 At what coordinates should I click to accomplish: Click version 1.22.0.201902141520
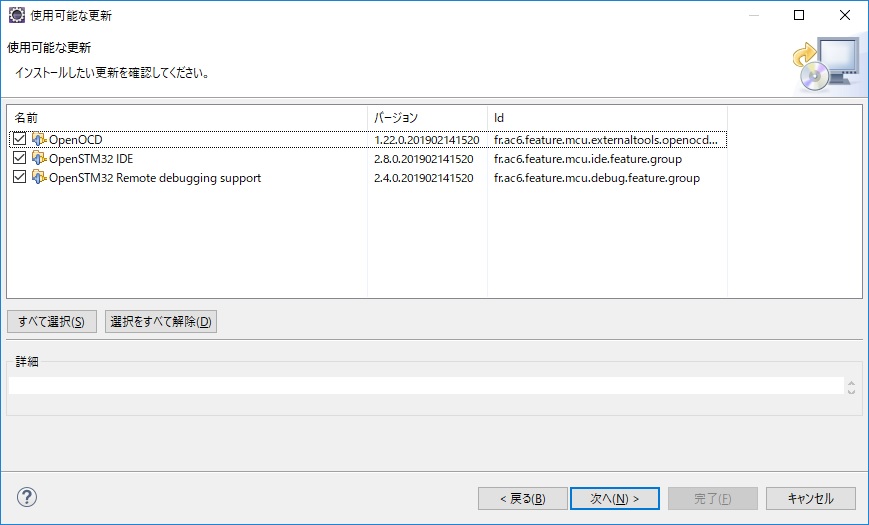427,140
